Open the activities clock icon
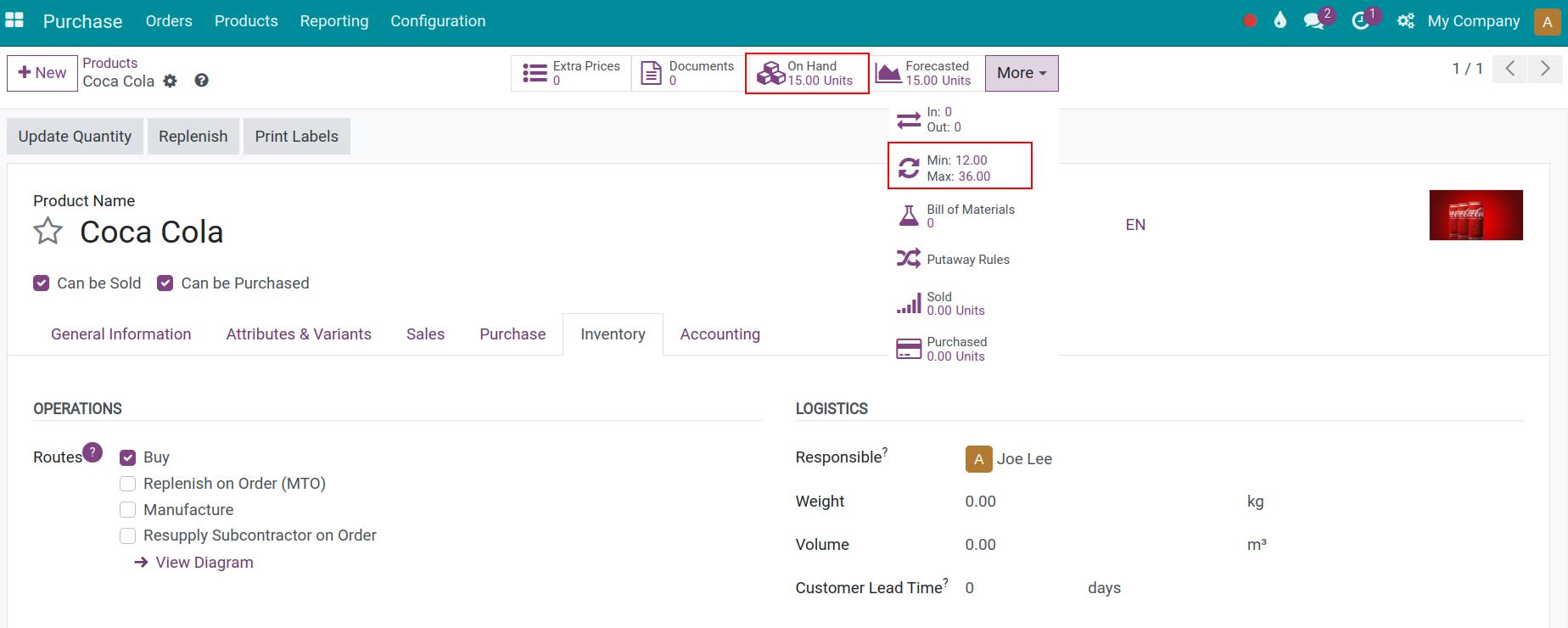The image size is (1568, 628). 1360,21
